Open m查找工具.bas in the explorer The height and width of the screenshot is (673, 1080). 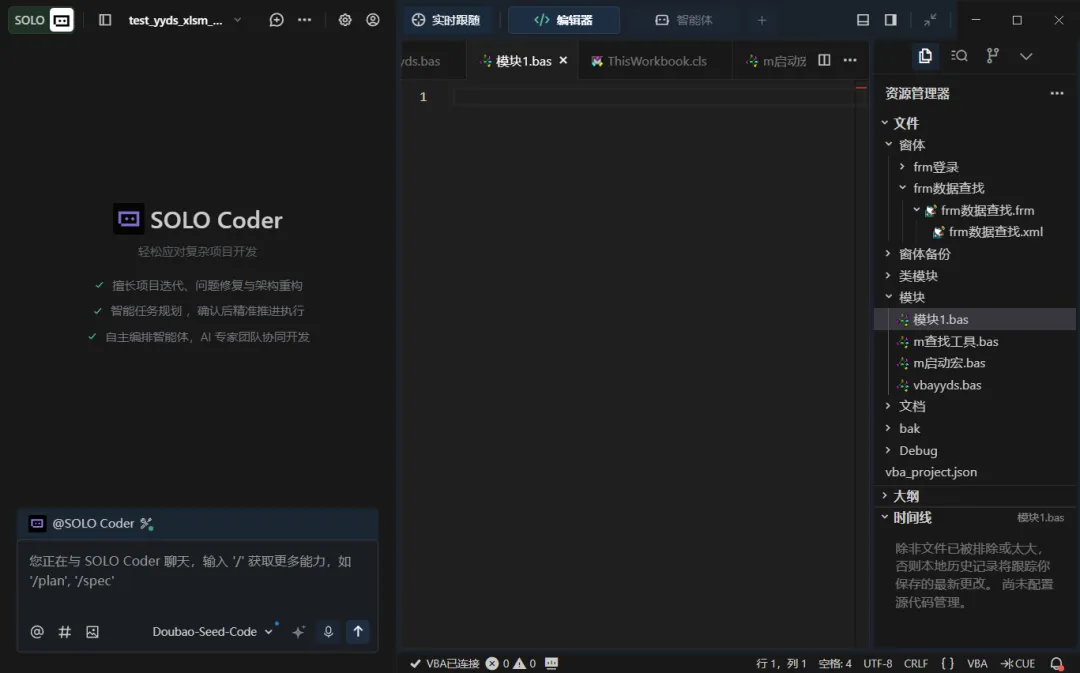975,341
